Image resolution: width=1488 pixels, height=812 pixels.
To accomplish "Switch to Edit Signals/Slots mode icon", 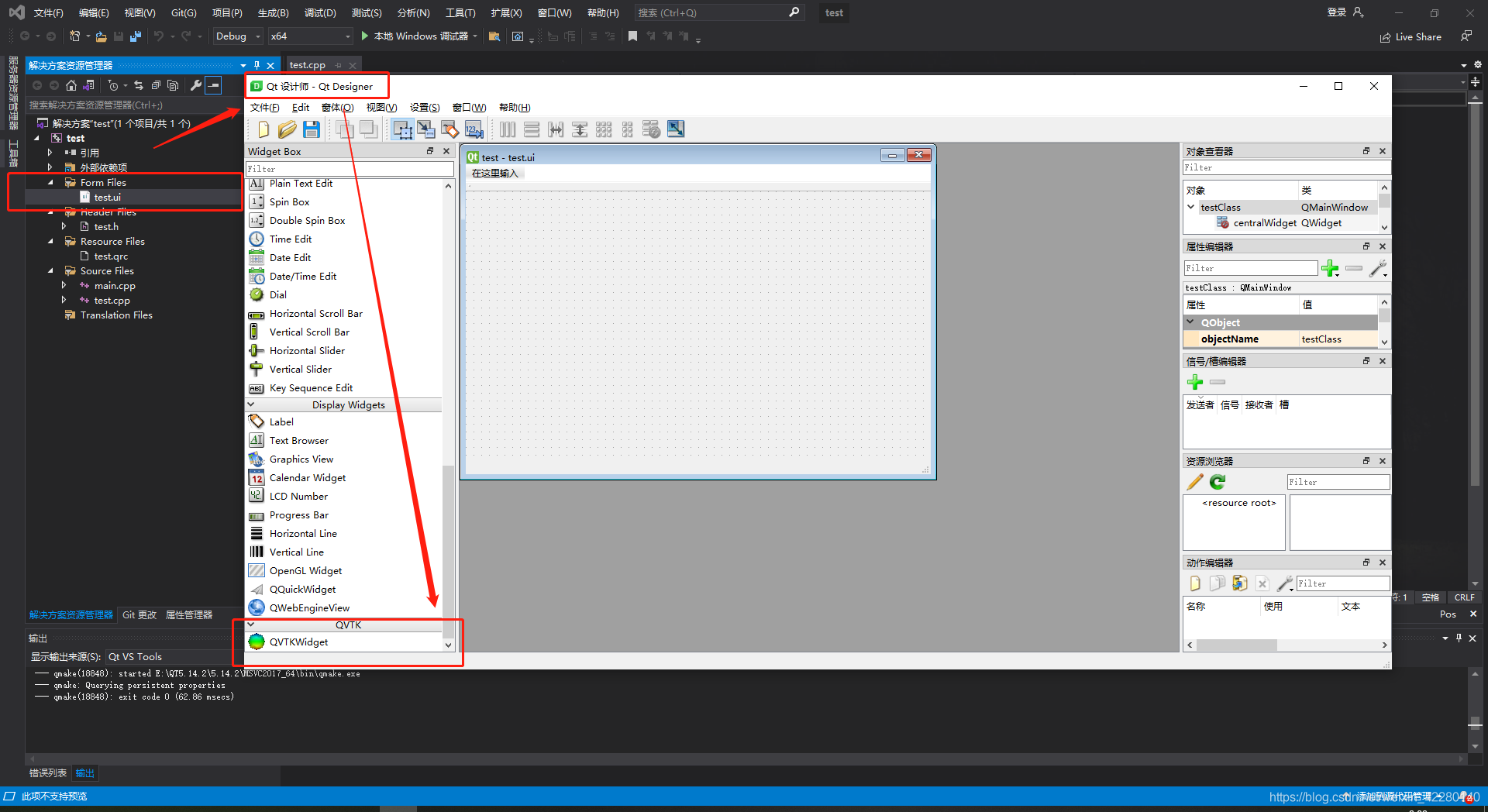I will 426,129.
